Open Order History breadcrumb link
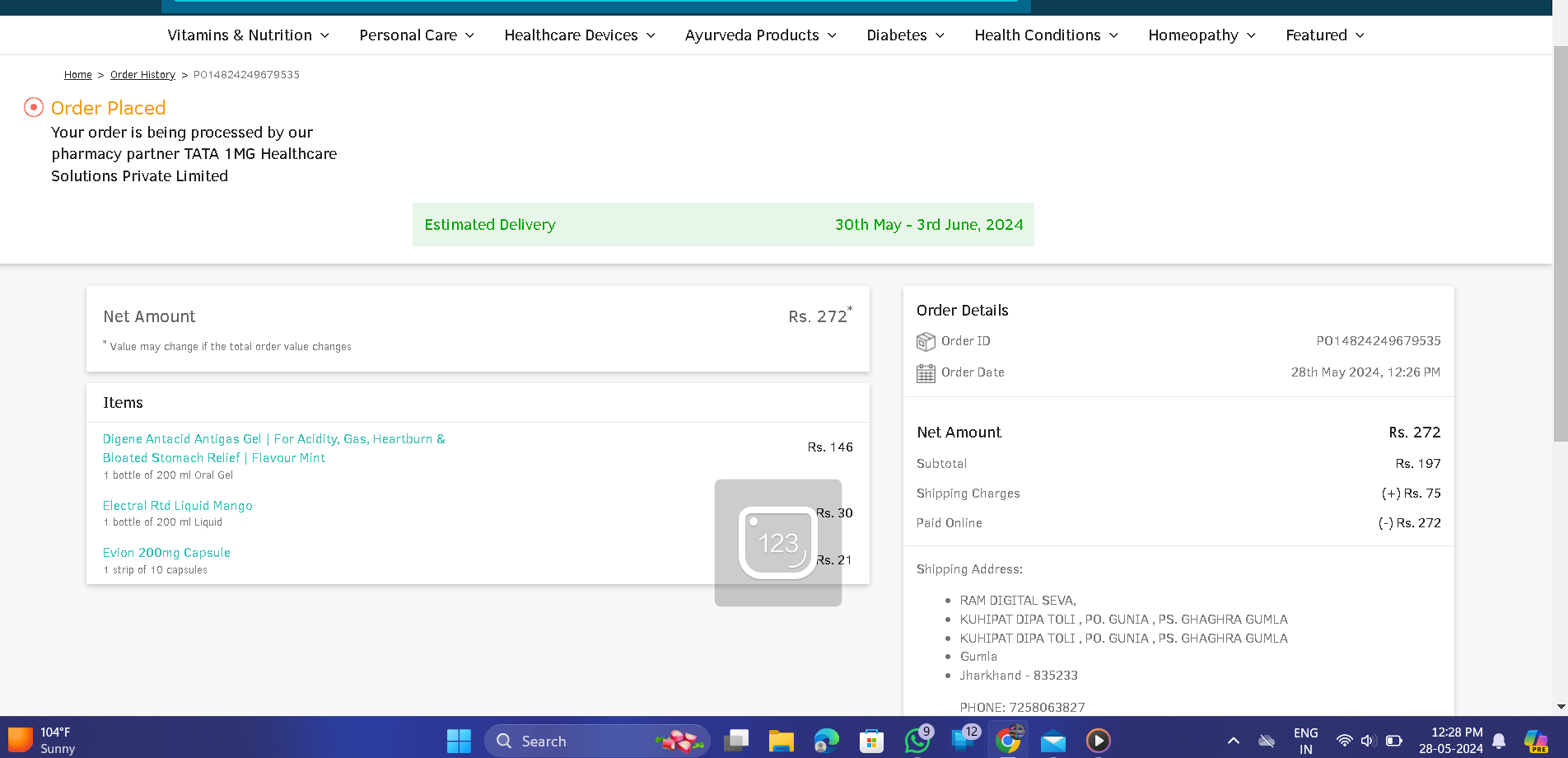1568x758 pixels. click(142, 75)
